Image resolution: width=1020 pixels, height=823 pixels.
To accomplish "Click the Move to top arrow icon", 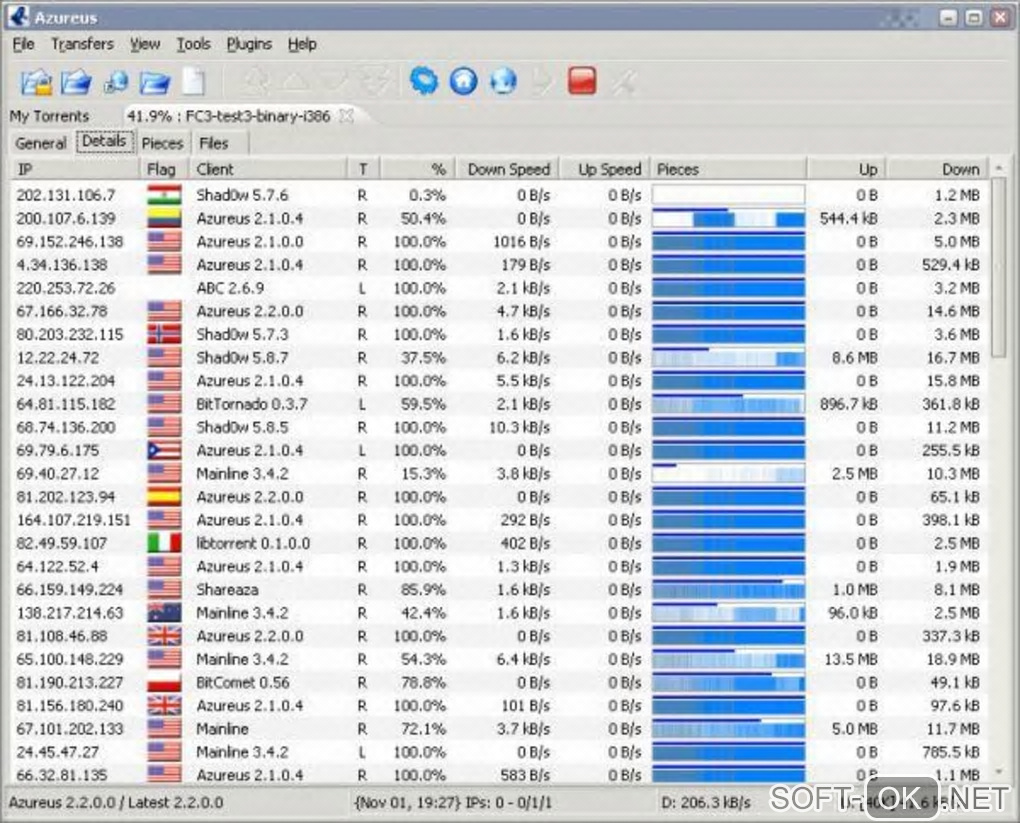I will pyautogui.click(x=256, y=82).
